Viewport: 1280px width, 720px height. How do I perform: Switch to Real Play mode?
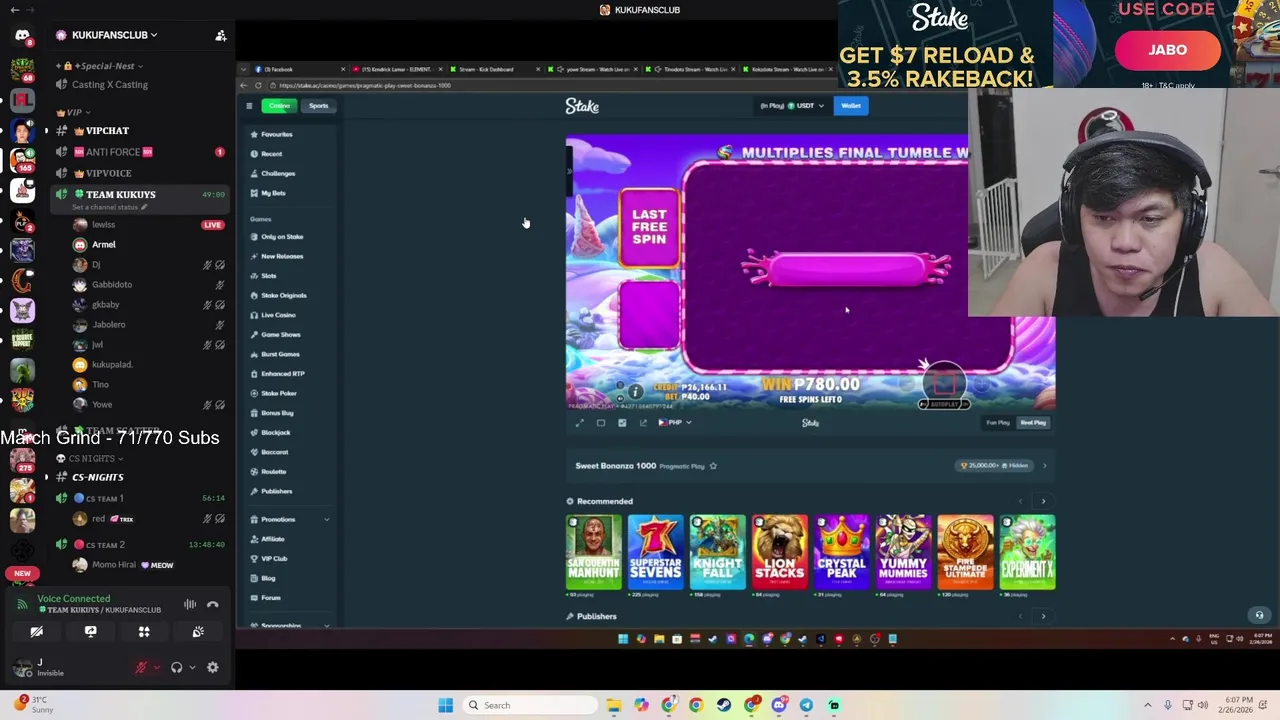pyautogui.click(x=1033, y=423)
